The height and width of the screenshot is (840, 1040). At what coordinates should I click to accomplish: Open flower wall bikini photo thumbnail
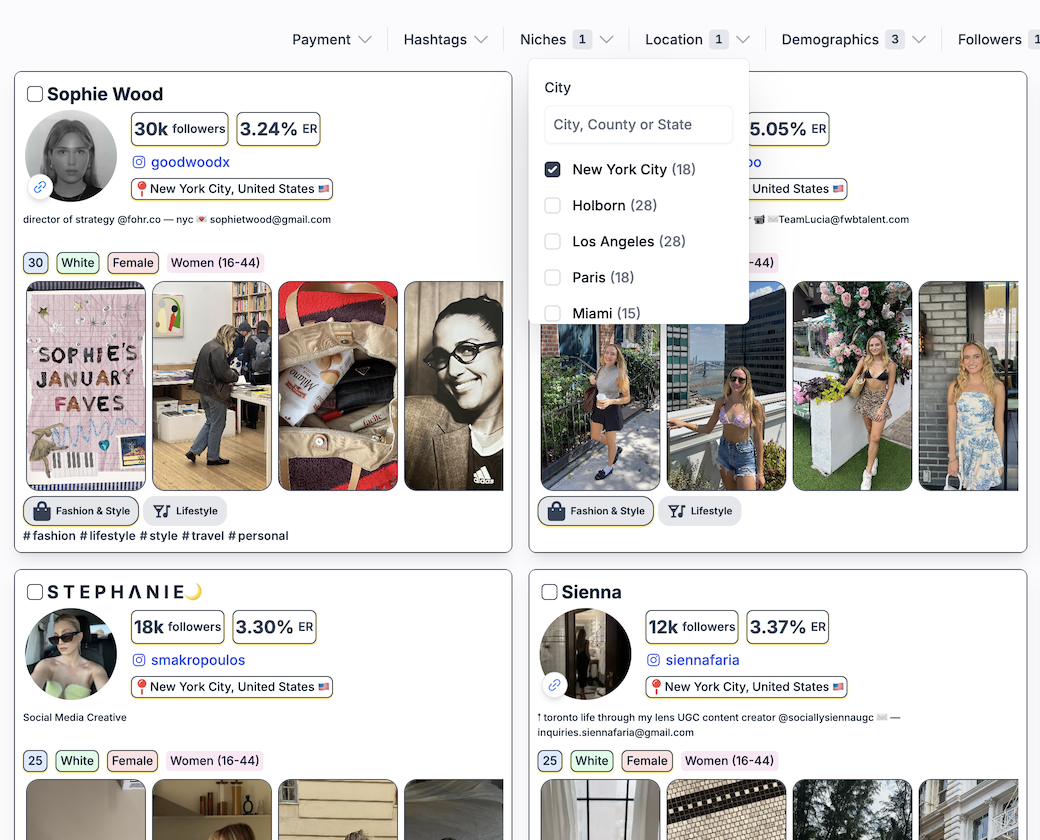coord(852,386)
